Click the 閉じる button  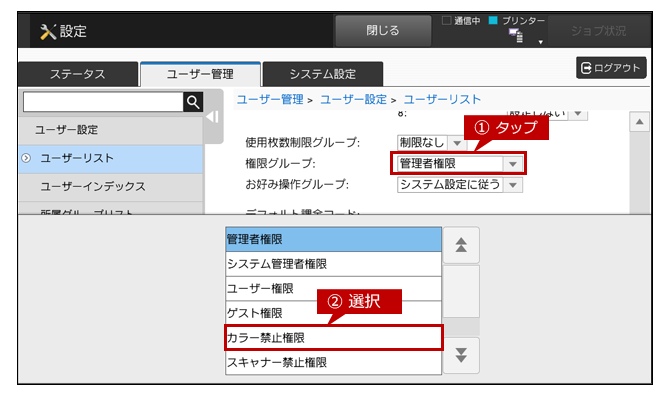pyautogui.click(x=383, y=30)
